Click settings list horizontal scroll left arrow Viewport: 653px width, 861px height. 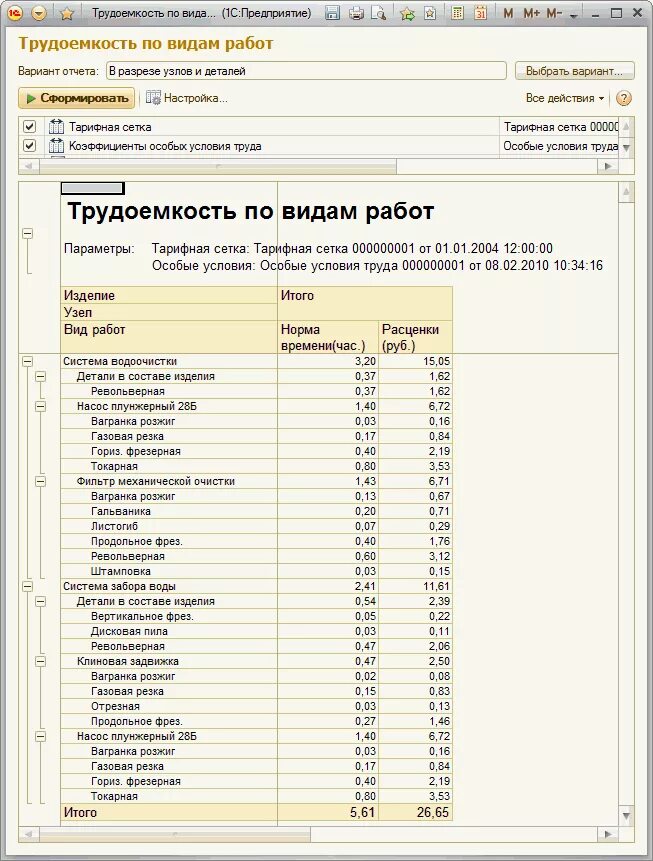point(29,166)
